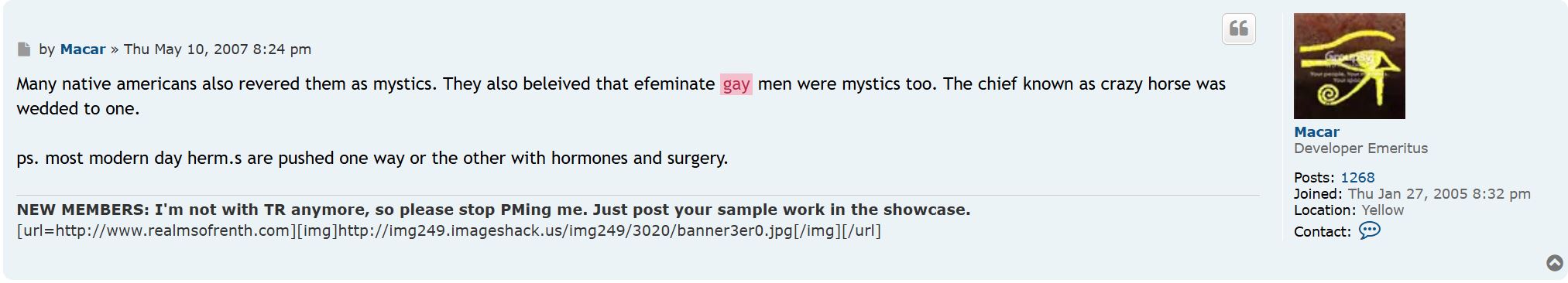Click the post document icon before byline

[x=24, y=49]
